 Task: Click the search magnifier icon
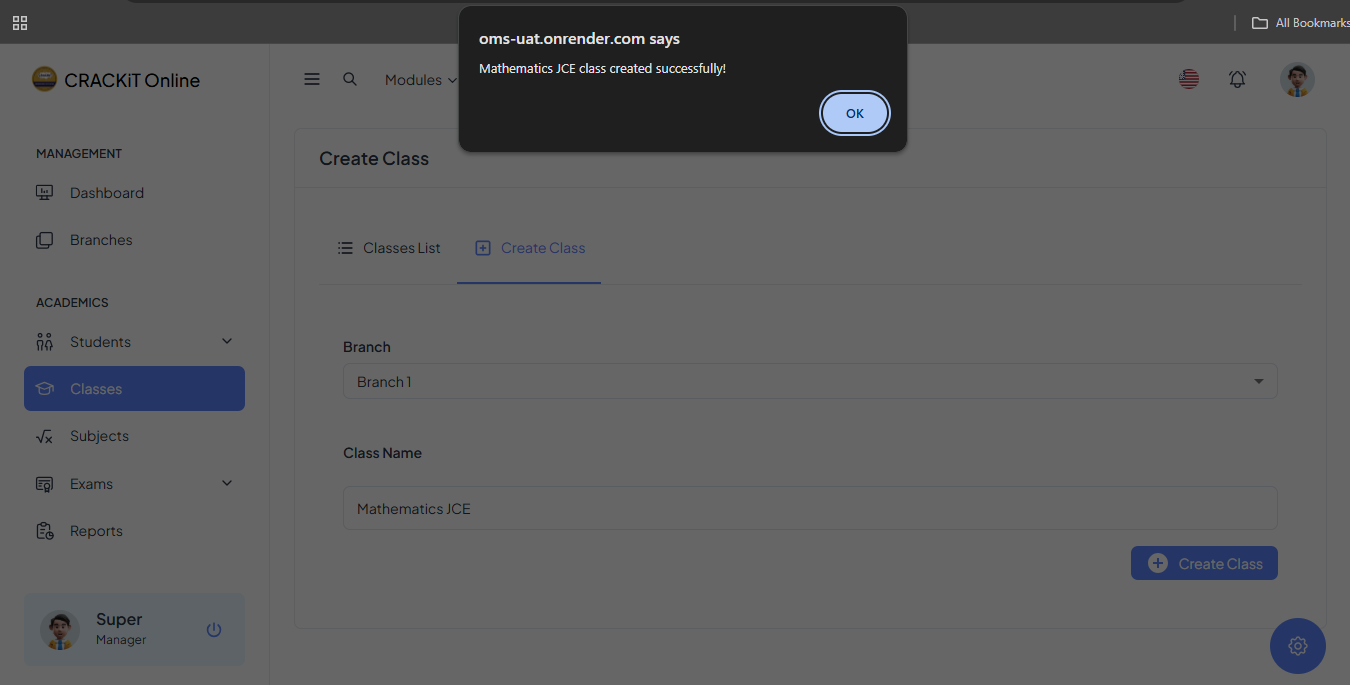click(x=350, y=79)
